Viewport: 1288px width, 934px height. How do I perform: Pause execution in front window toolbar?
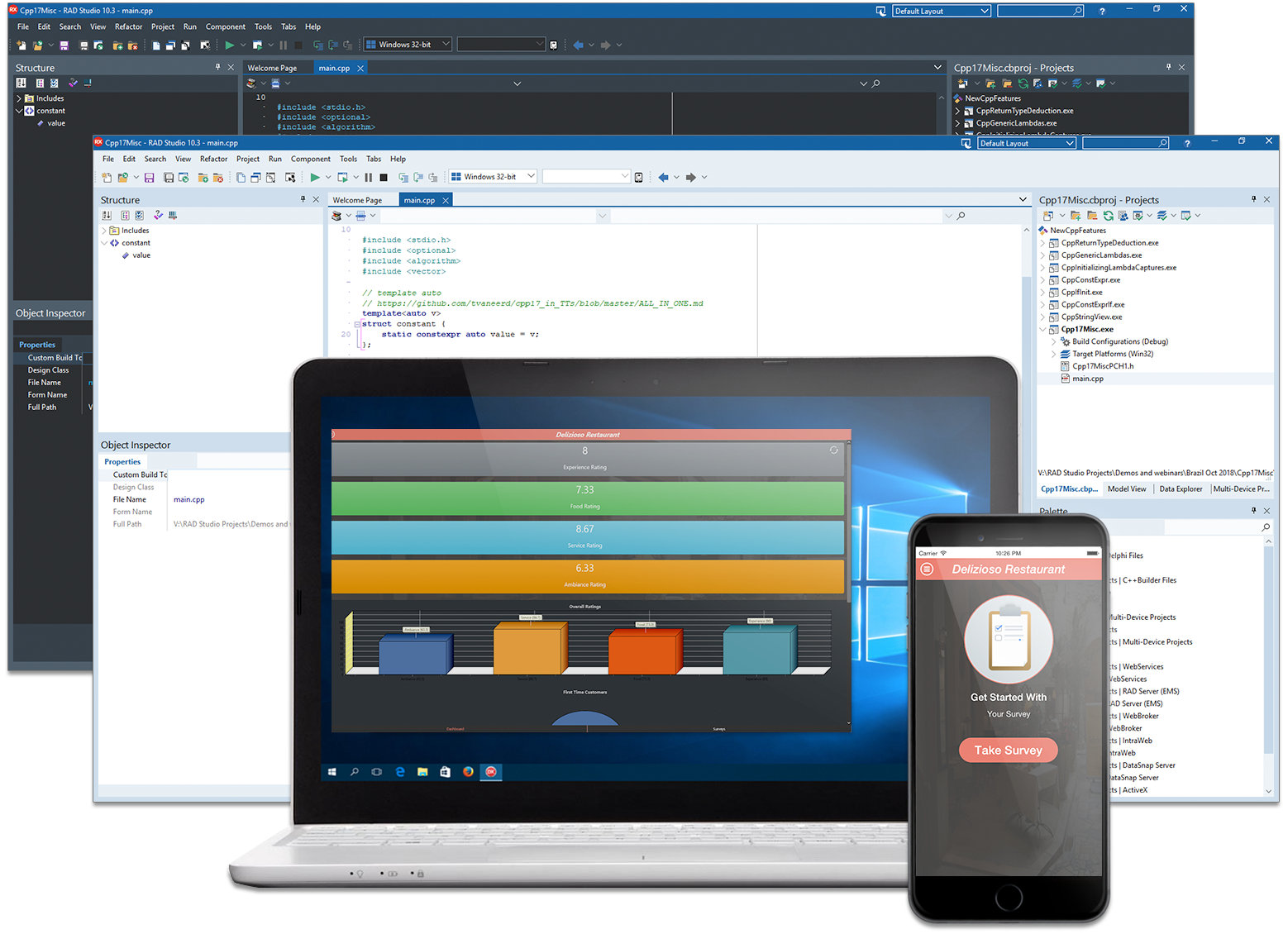coord(369,177)
